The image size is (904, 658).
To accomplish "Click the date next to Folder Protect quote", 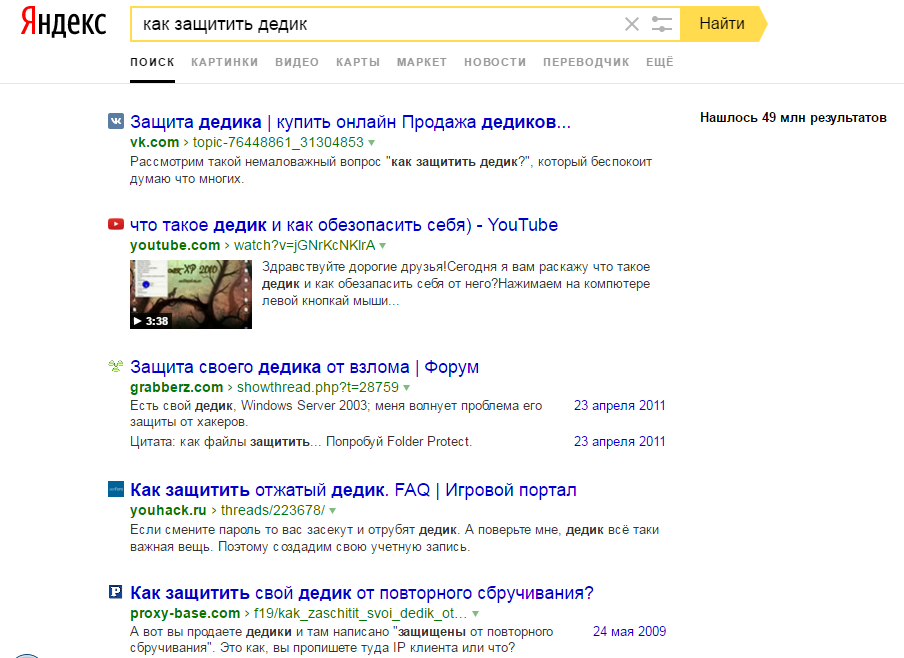I will (619, 441).
